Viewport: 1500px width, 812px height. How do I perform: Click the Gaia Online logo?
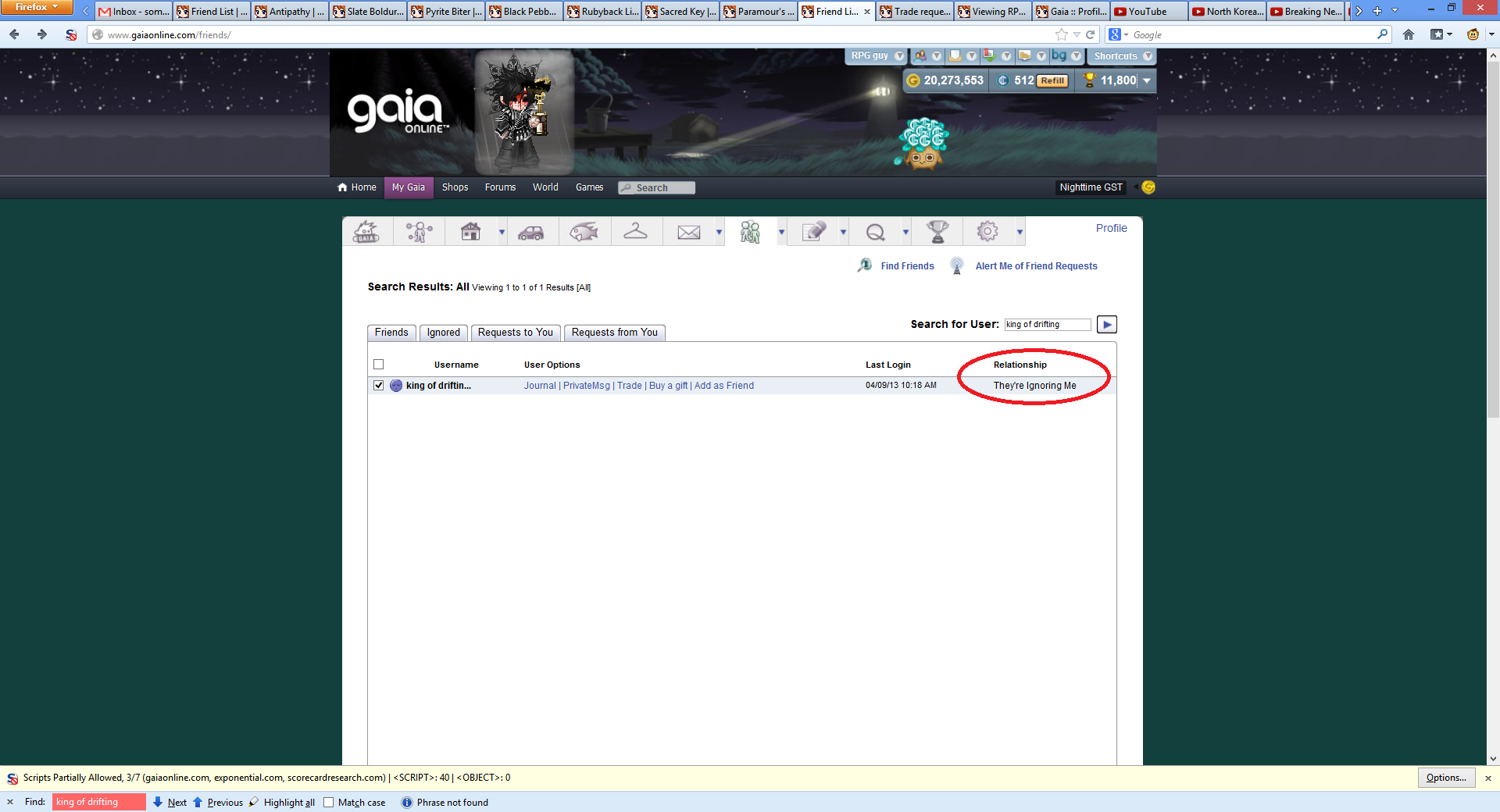(x=398, y=112)
